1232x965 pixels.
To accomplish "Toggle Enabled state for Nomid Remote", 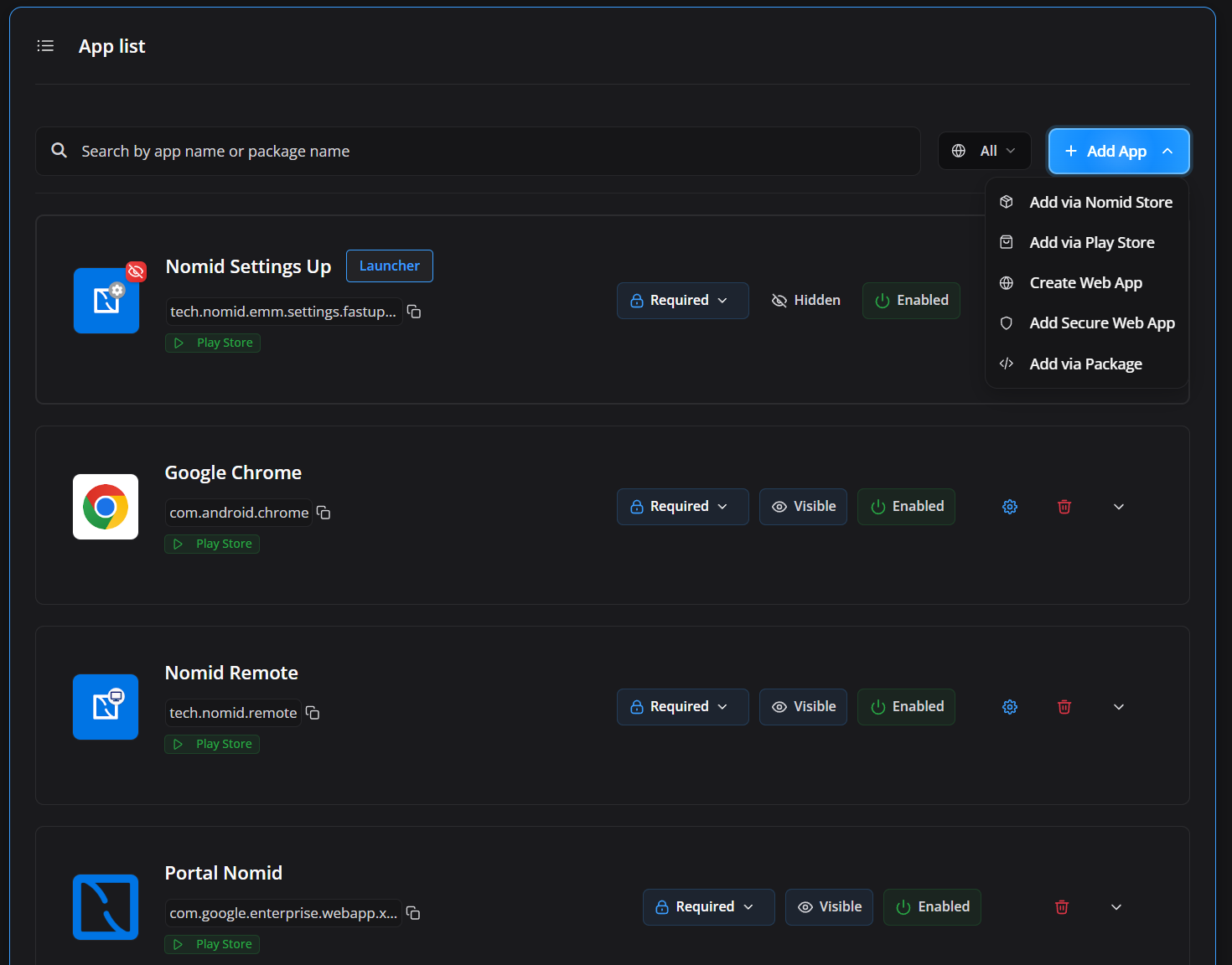I will click(x=907, y=707).
